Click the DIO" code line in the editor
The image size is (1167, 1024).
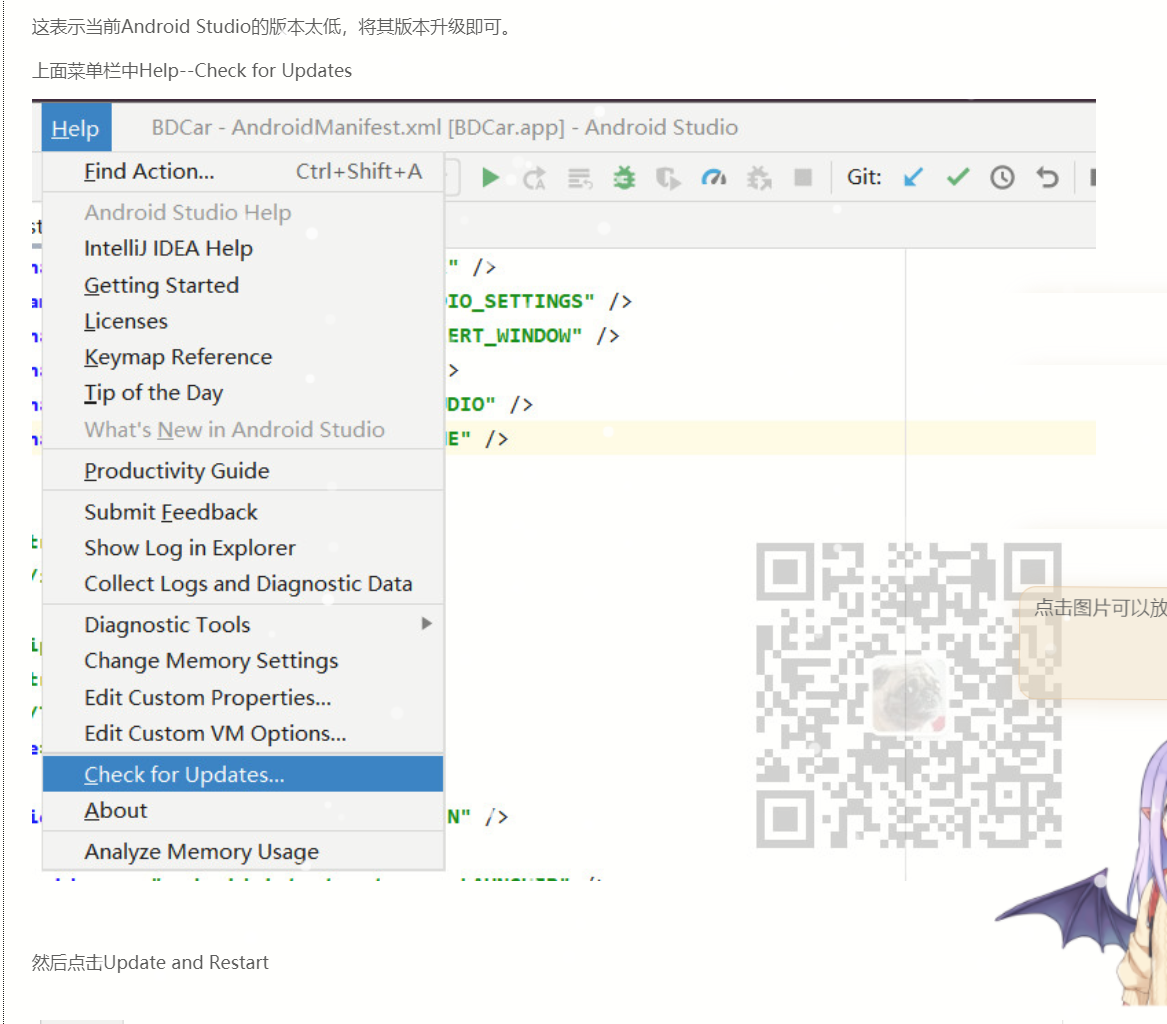tap(490, 404)
